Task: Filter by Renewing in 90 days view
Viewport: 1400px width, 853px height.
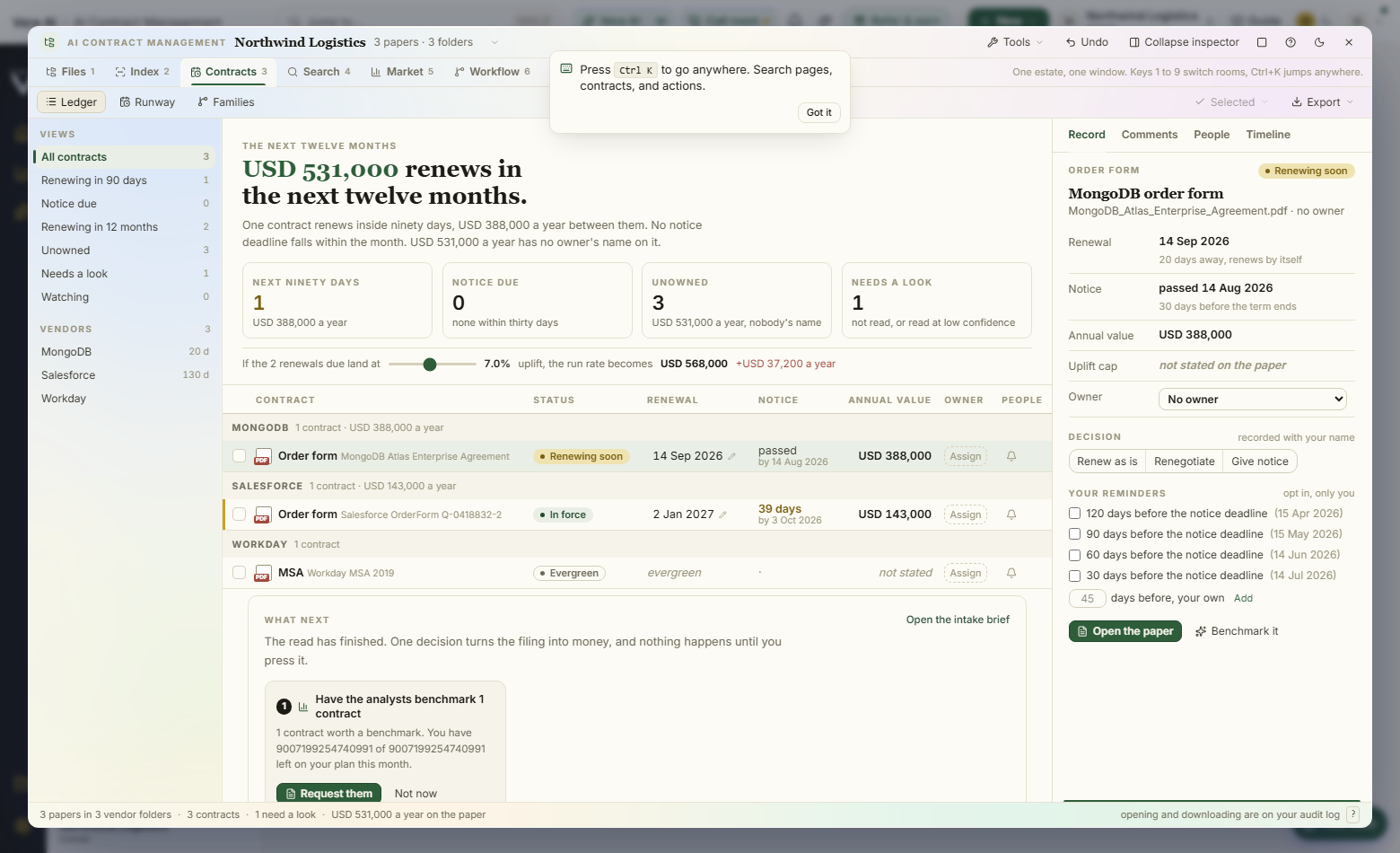Action: pyautogui.click(x=124, y=180)
